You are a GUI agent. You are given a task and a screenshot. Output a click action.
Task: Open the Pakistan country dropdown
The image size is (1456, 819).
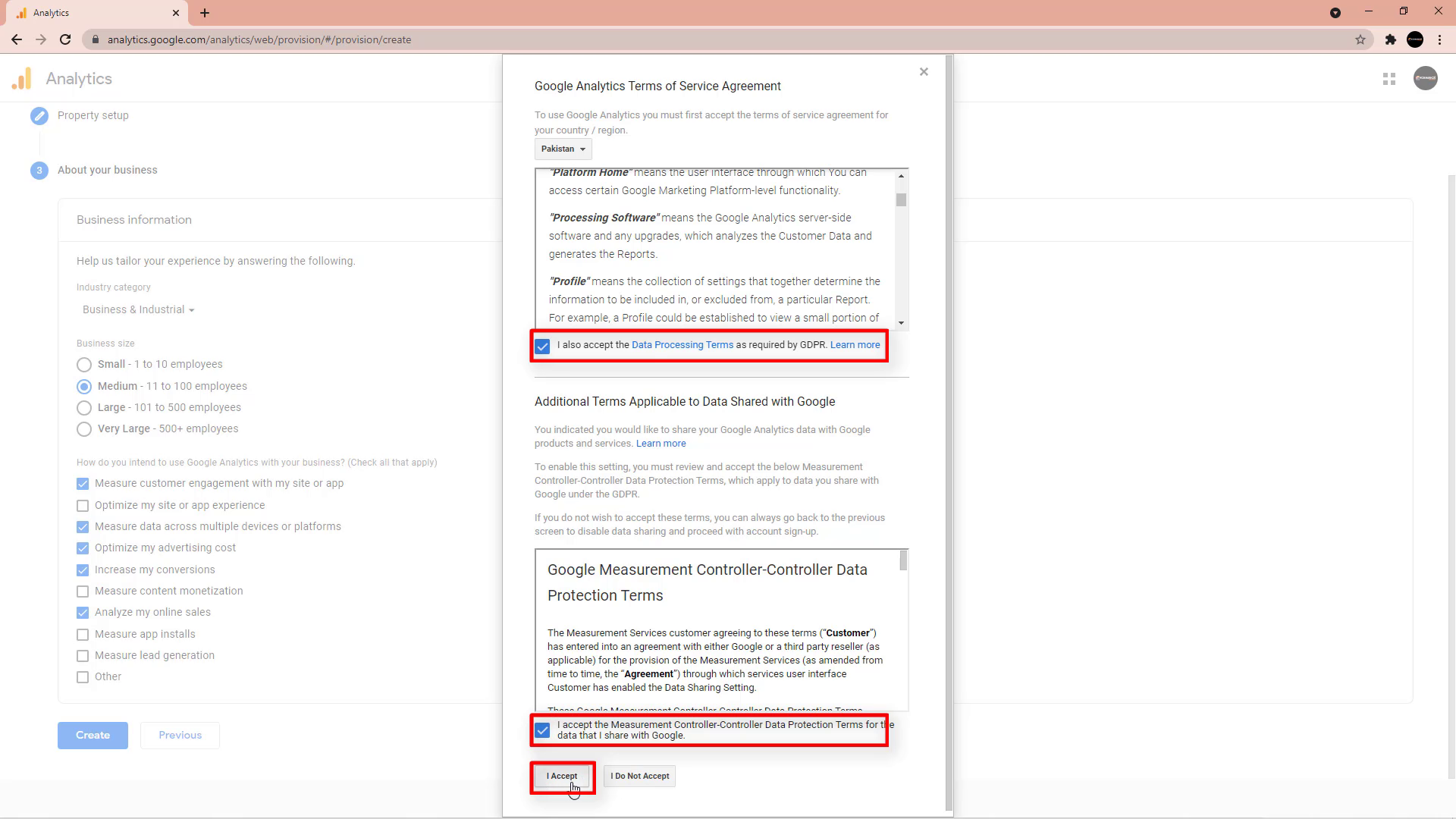[563, 149]
